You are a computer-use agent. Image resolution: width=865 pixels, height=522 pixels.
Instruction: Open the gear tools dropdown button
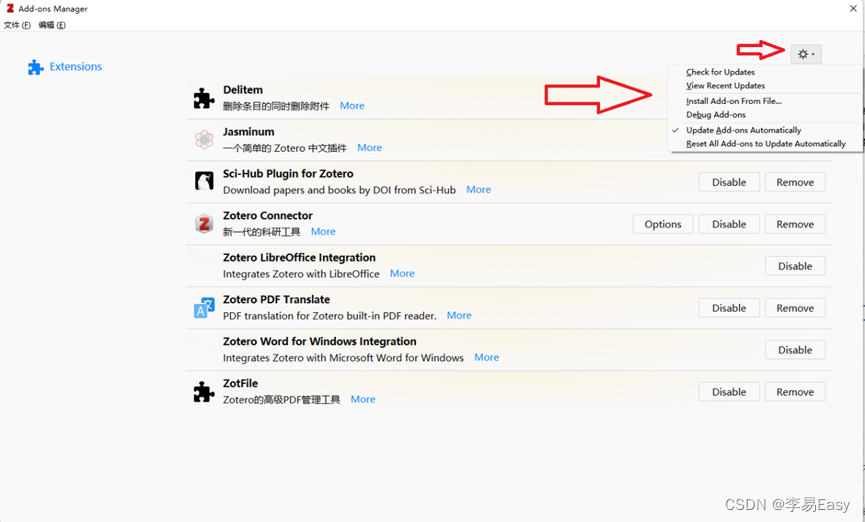click(x=806, y=54)
